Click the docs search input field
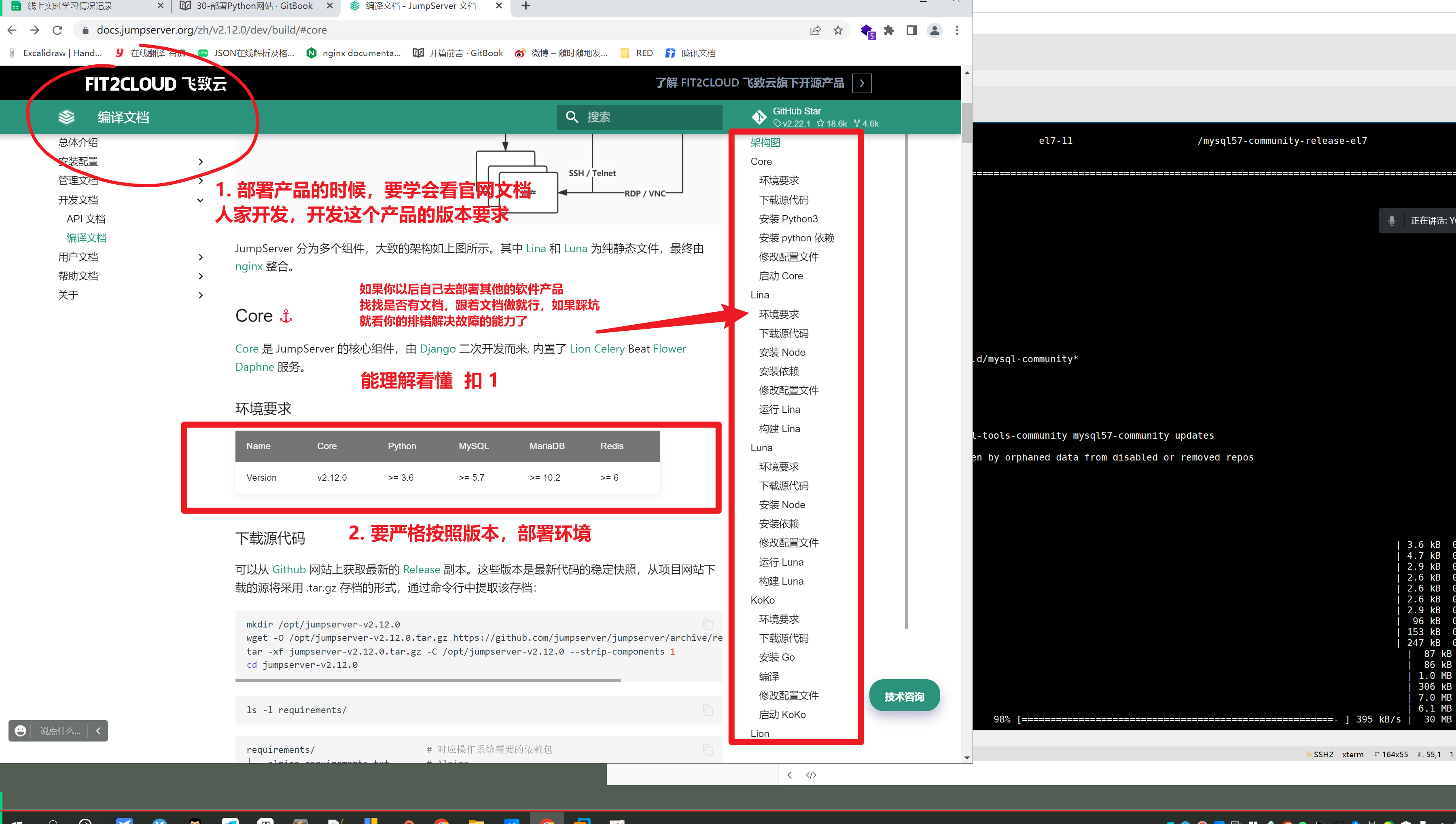The image size is (1456, 824). pos(639,117)
